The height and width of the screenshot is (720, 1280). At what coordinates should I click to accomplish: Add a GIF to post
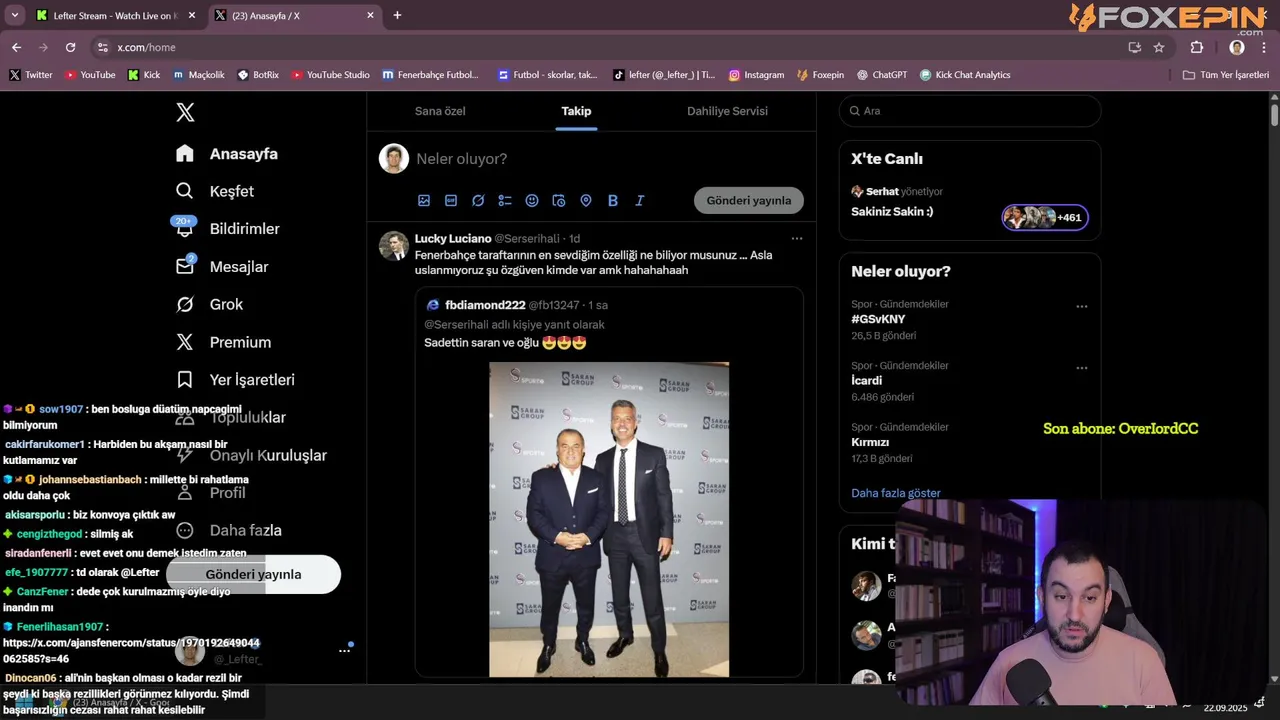451,200
